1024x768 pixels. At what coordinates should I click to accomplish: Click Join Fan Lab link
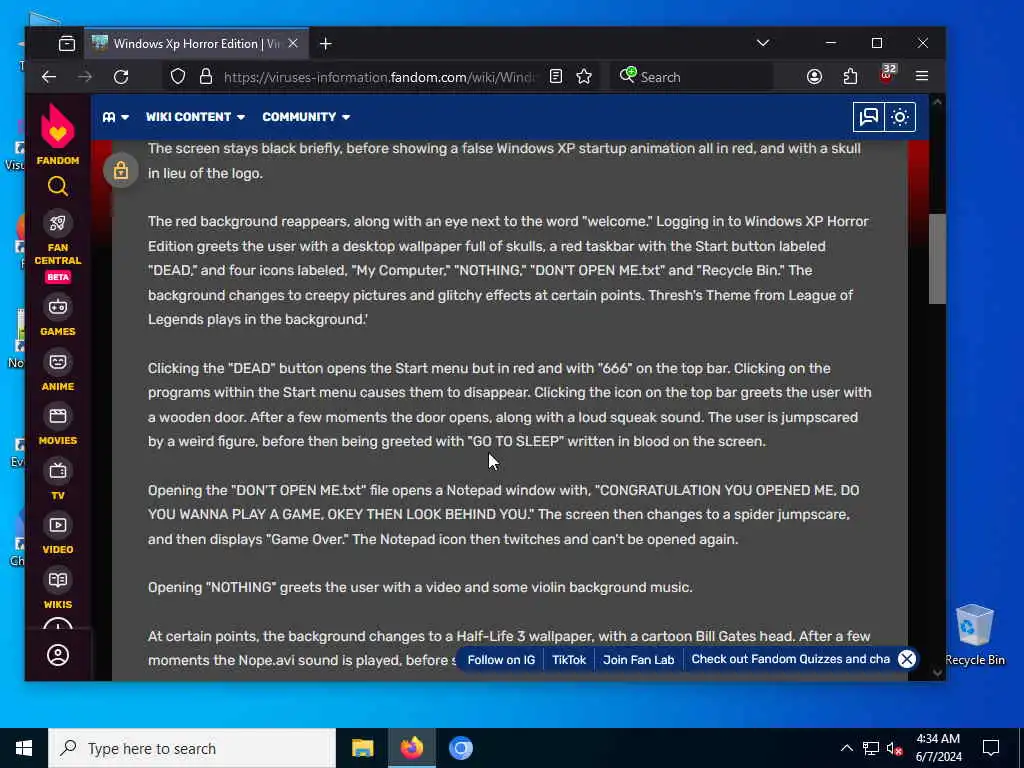(638, 660)
